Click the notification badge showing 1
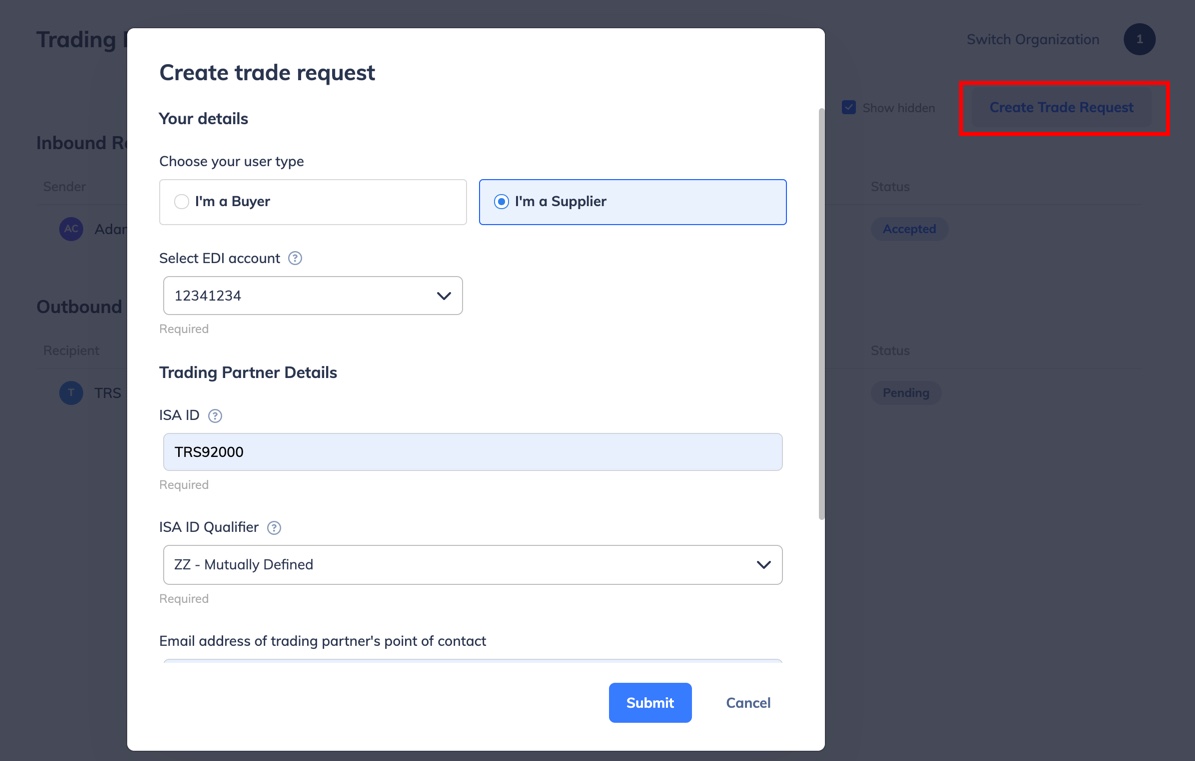1195x761 pixels. coord(1139,39)
